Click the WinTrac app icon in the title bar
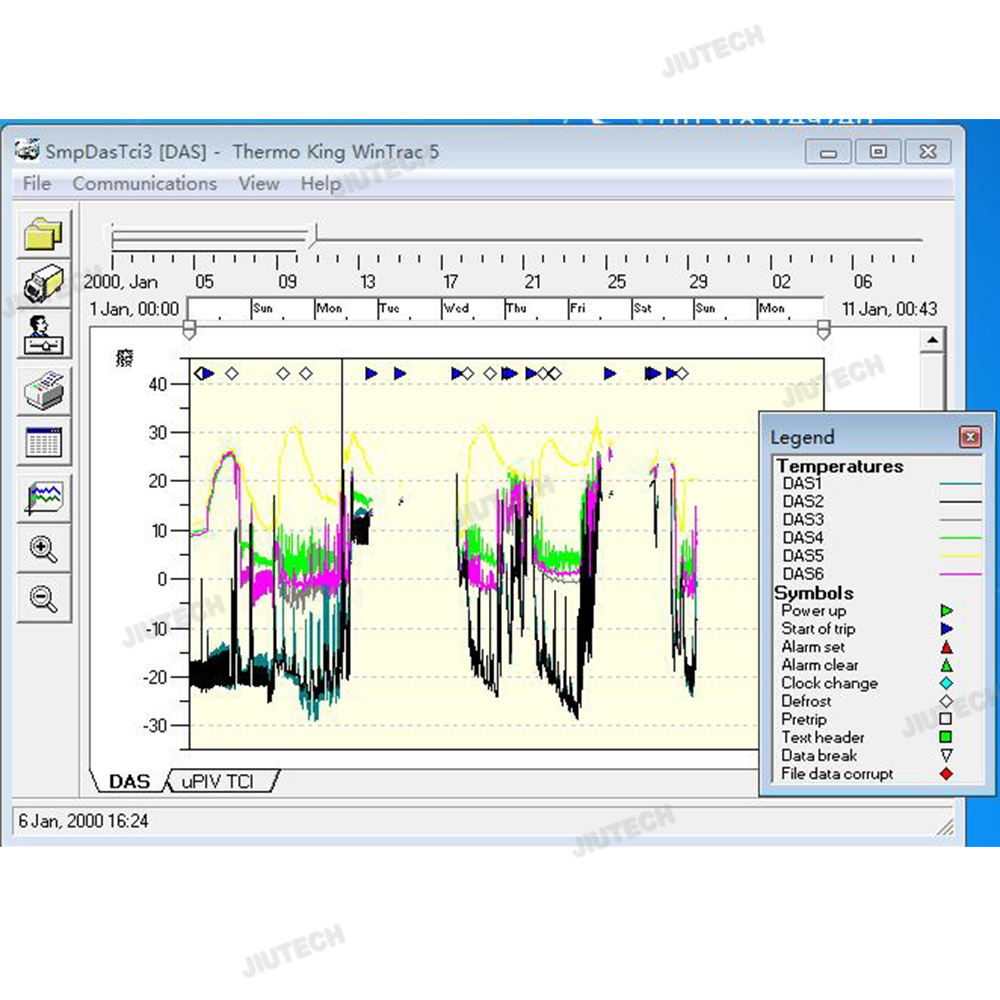1000x1000 pixels. pos(27,151)
